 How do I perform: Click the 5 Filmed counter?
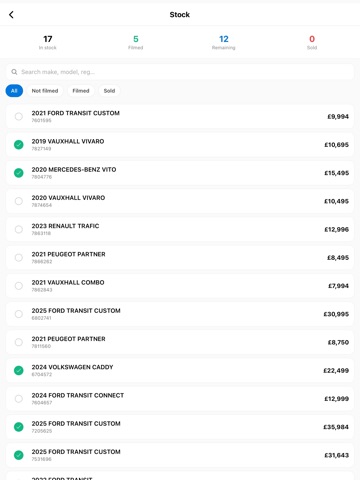point(136,42)
